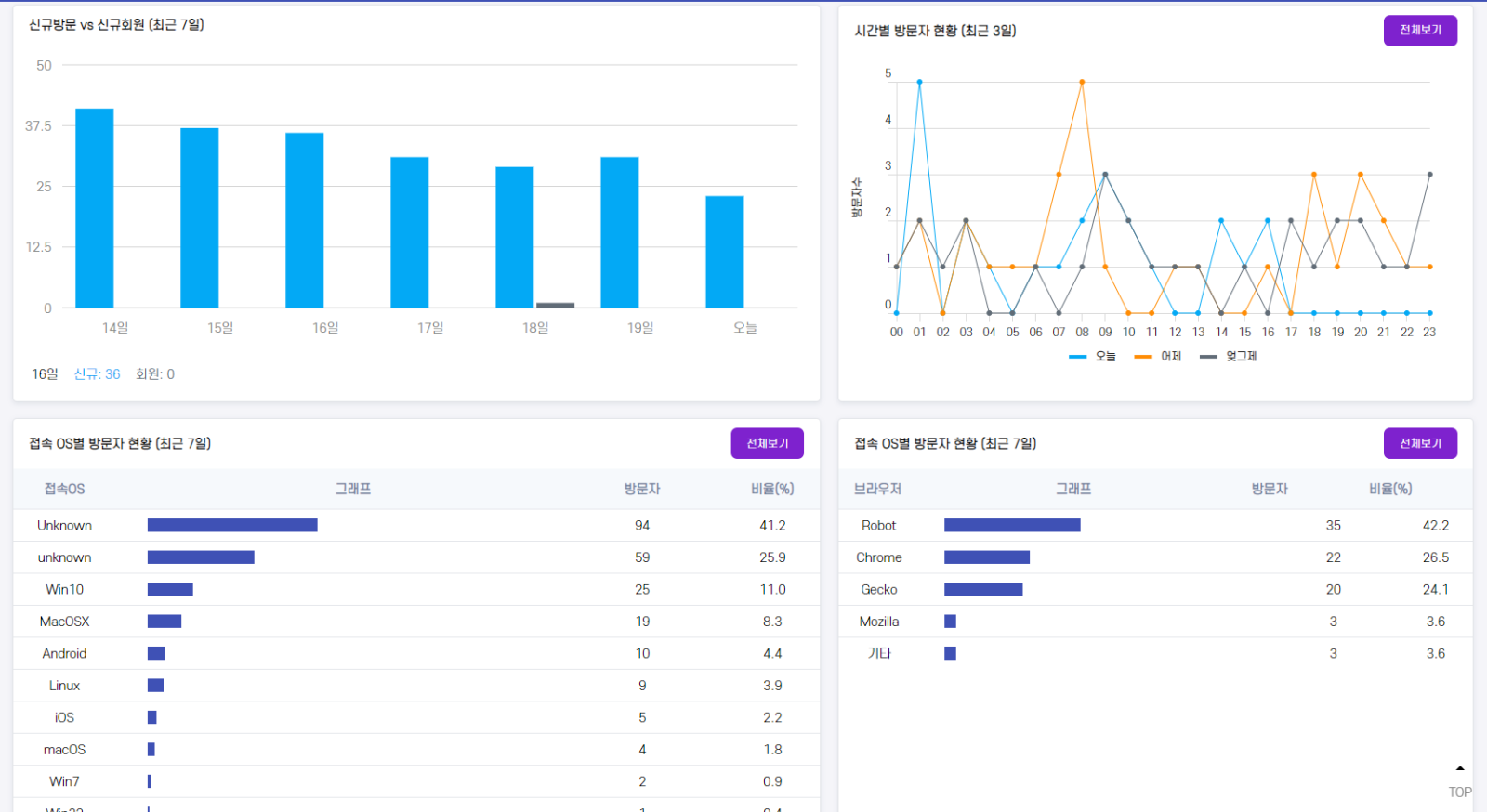This screenshot has width=1487, height=812.
Task: Click orange peak point at hour 08
Action: tap(1082, 82)
